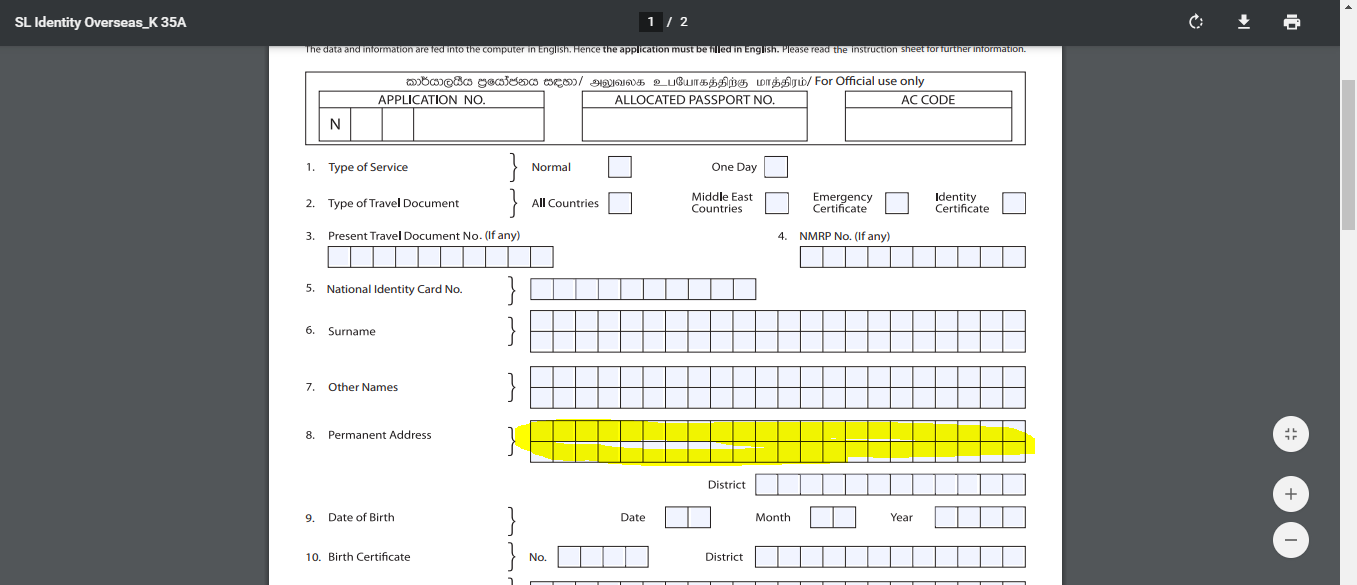Download the PDF file
The image size is (1357, 585).
(x=1244, y=22)
